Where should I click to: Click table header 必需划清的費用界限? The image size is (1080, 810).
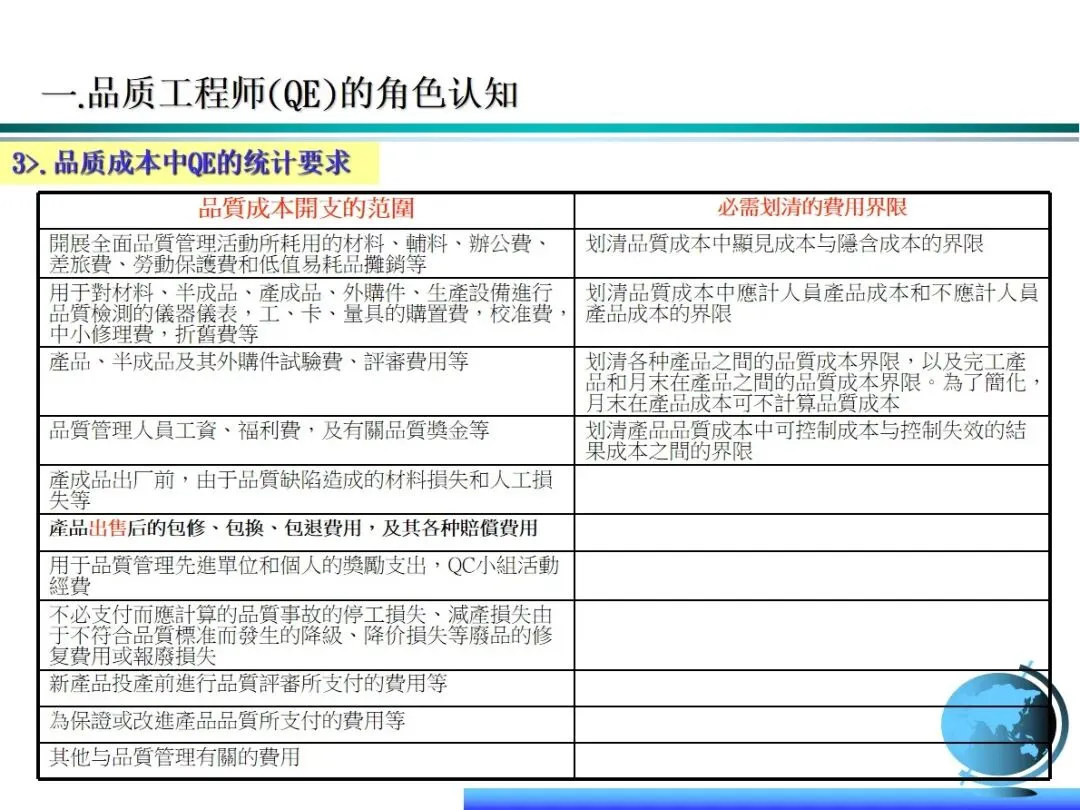tap(812, 207)
